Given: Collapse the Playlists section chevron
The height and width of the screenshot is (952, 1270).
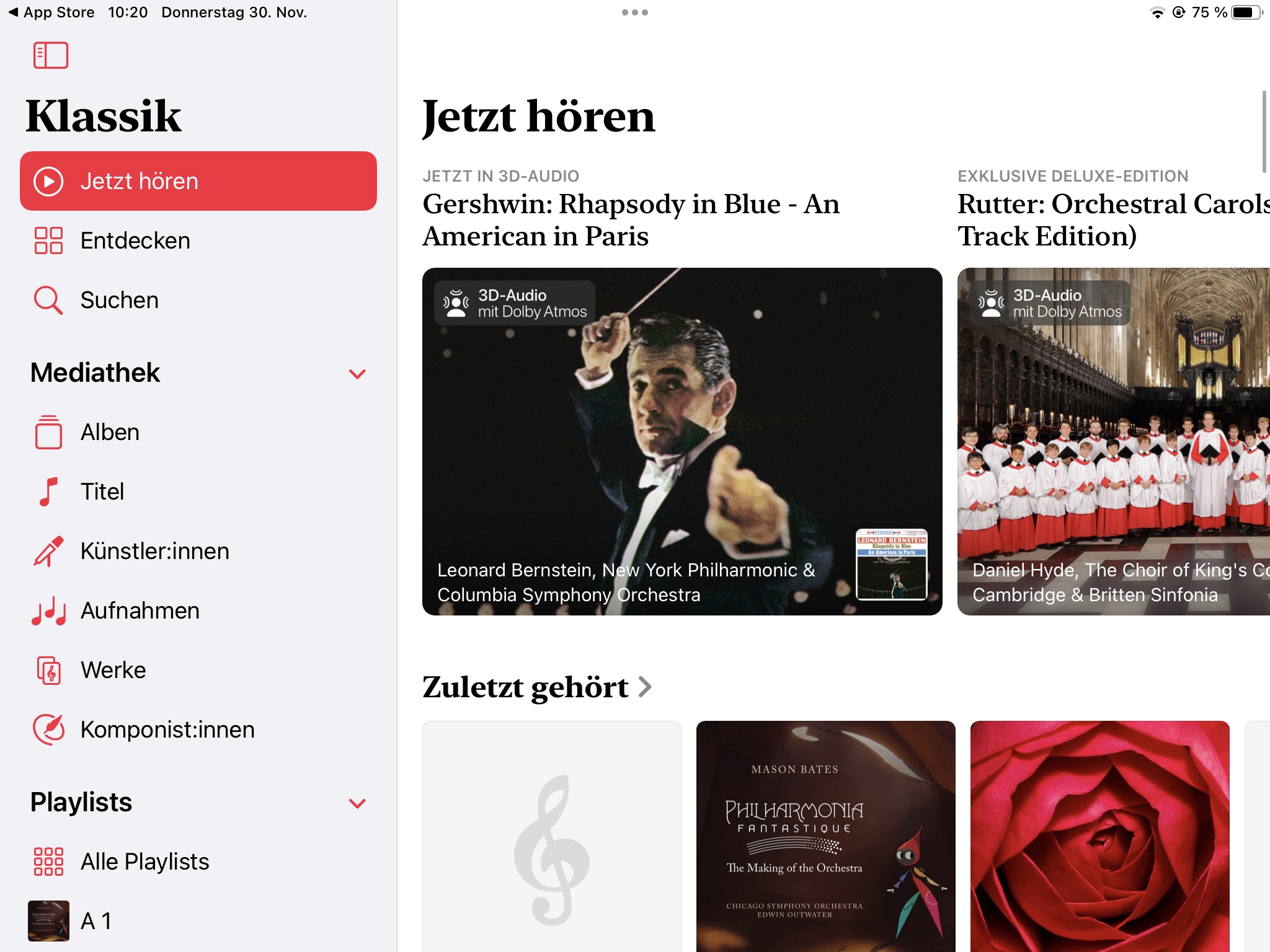Looking at the screenshot, I should click(357, 803).
